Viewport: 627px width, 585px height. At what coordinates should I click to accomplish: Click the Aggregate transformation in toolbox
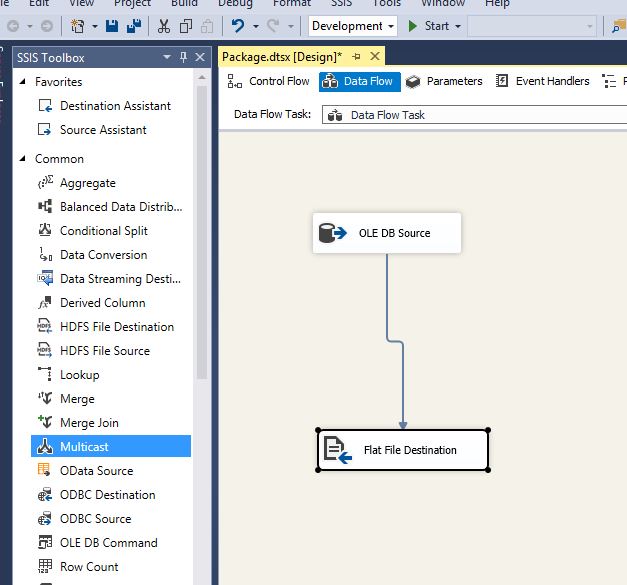pos(87,183)
